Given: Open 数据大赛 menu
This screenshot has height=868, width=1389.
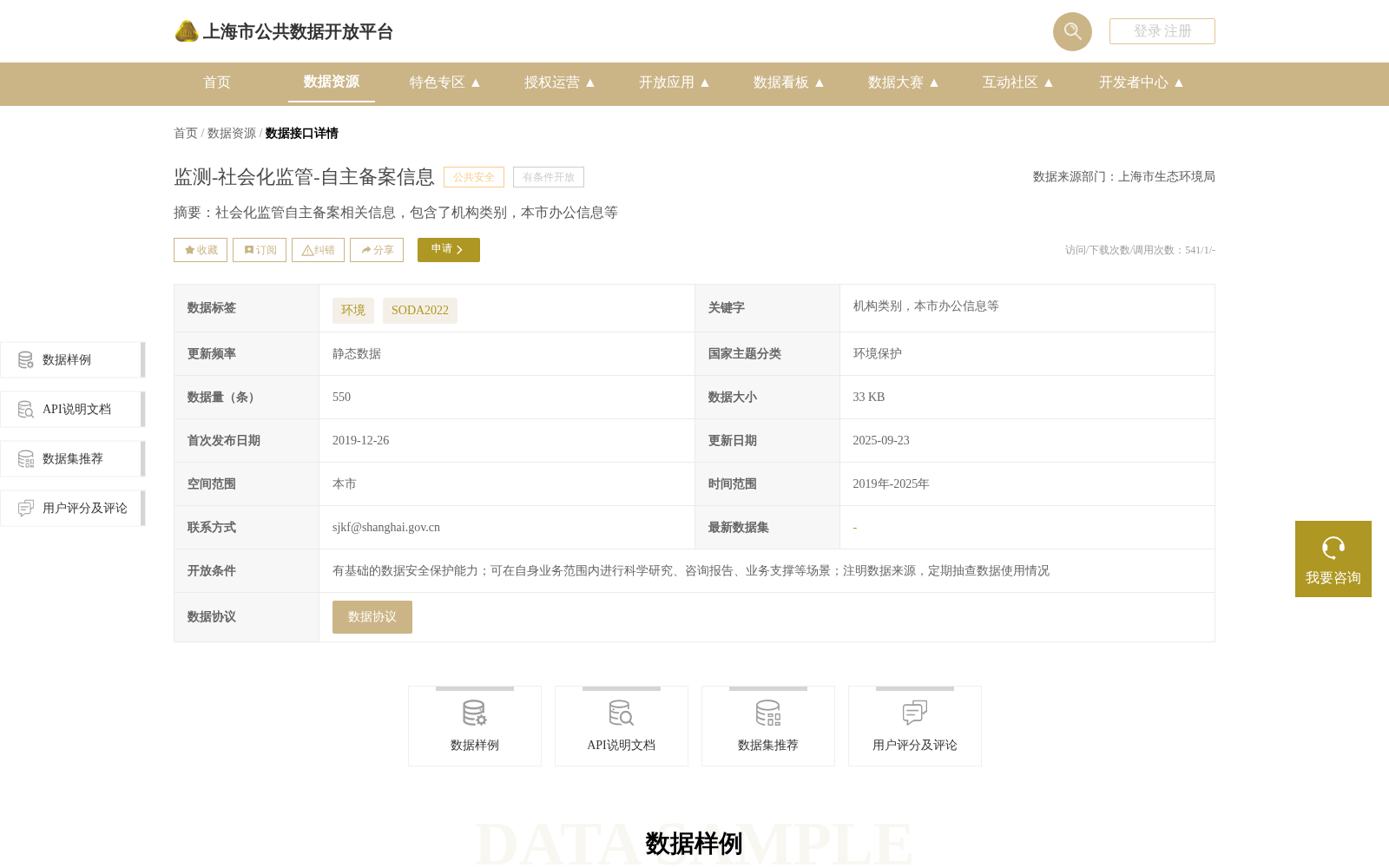Looking at the screenshot, I should [x=896, y=82].
